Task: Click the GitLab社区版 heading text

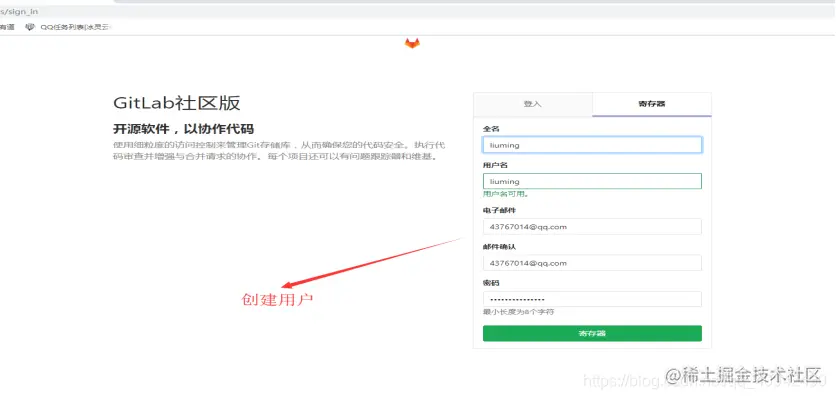Action: (x=177, y=103)
